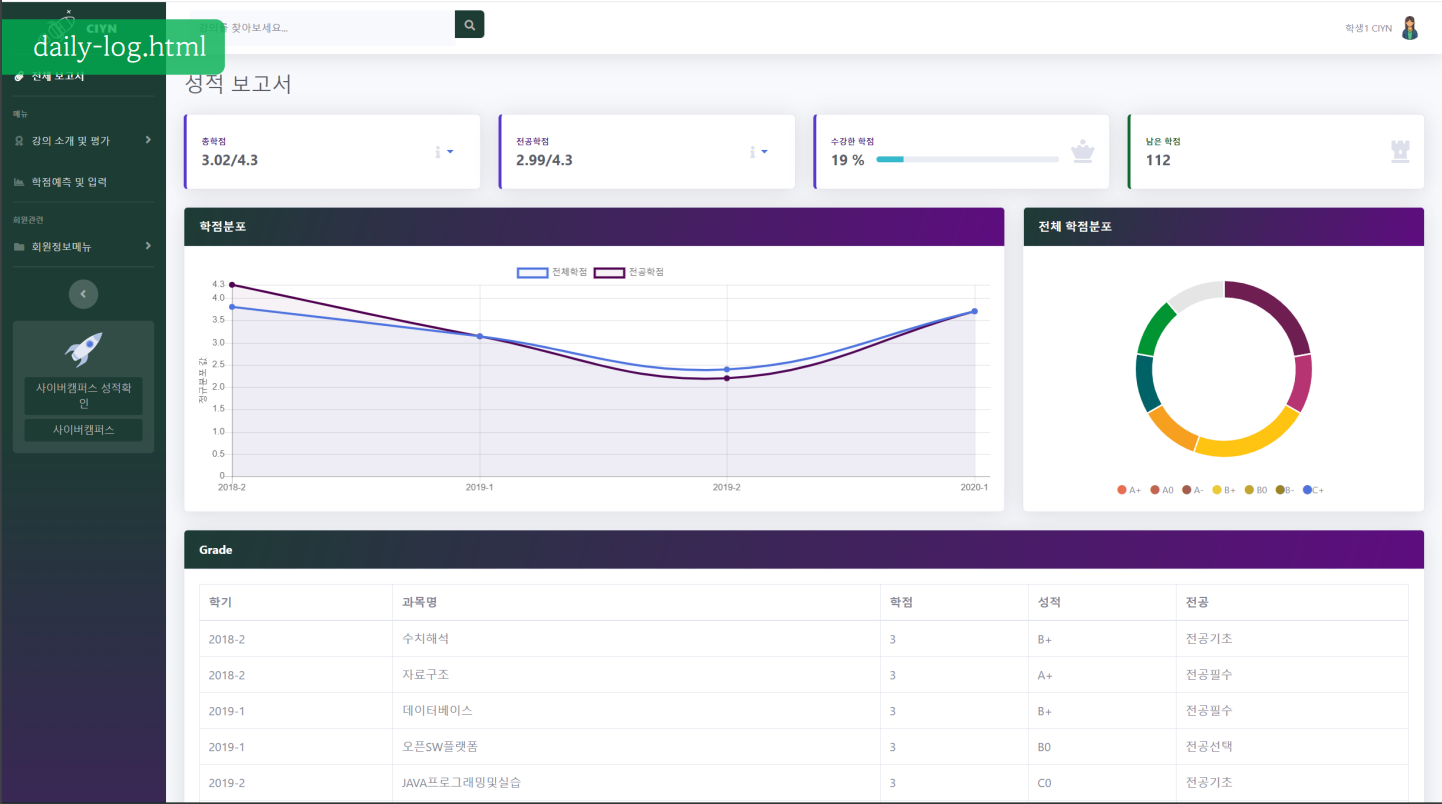The width and height of the screenshot is (1442, 804).
Task: Click the 2.99/4.3 major GPA value
Action: [544, 160]
